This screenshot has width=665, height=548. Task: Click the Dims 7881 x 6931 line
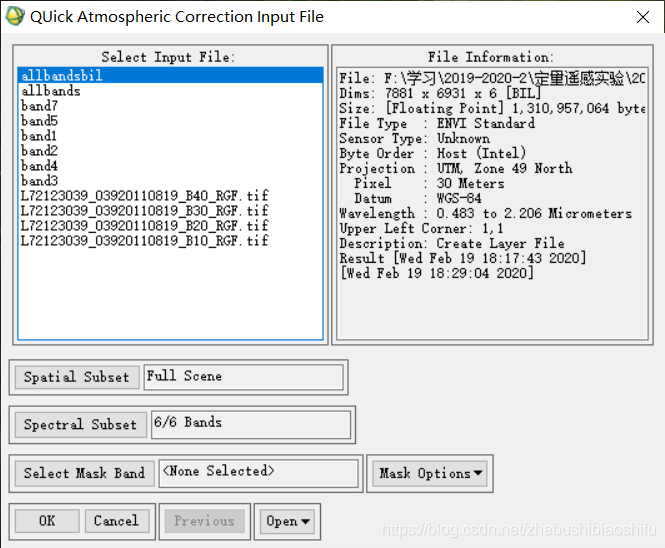[440, 93]
